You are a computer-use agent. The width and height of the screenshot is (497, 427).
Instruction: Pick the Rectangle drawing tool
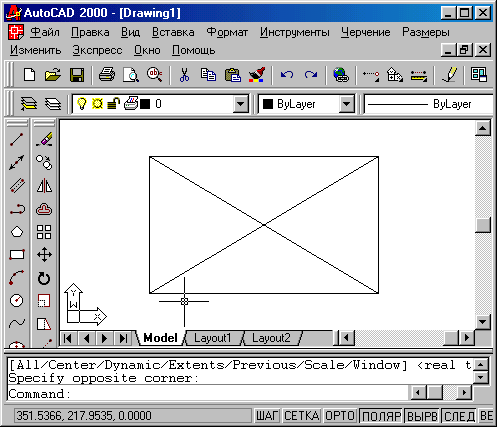click(17, 255)
